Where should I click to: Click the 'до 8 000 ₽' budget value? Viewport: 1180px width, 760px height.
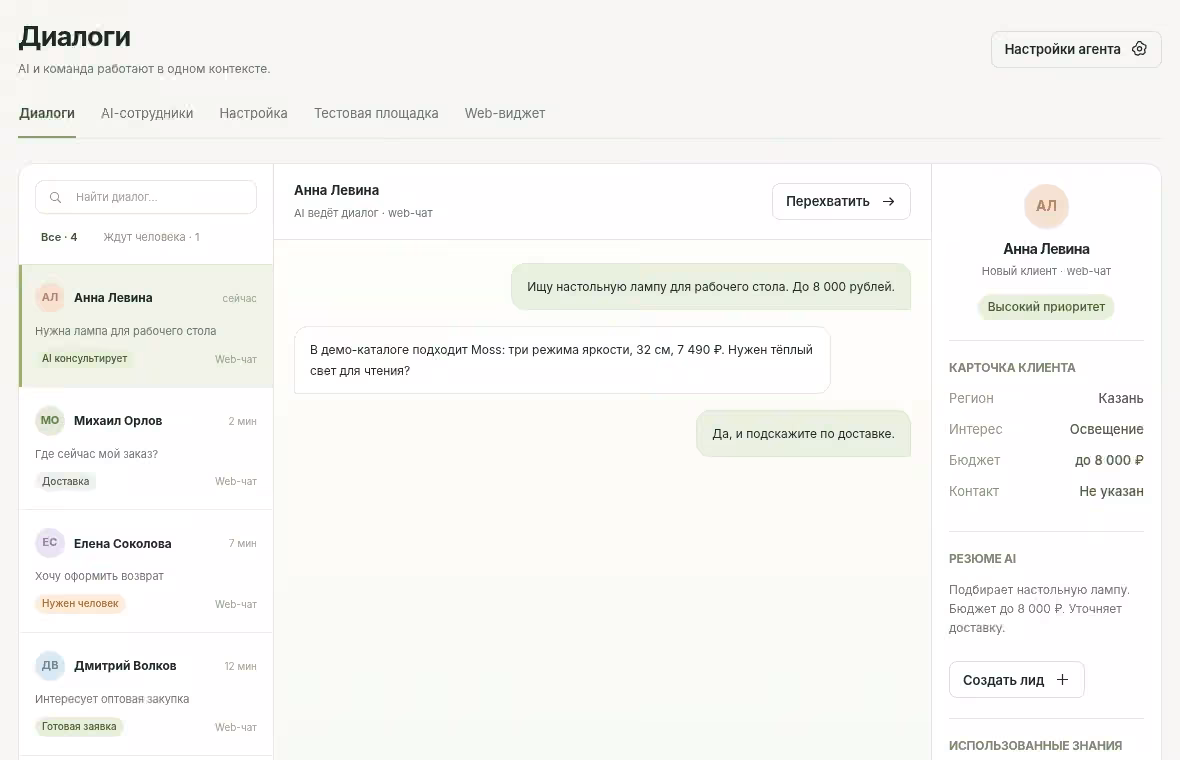[x=1109, y=460]
